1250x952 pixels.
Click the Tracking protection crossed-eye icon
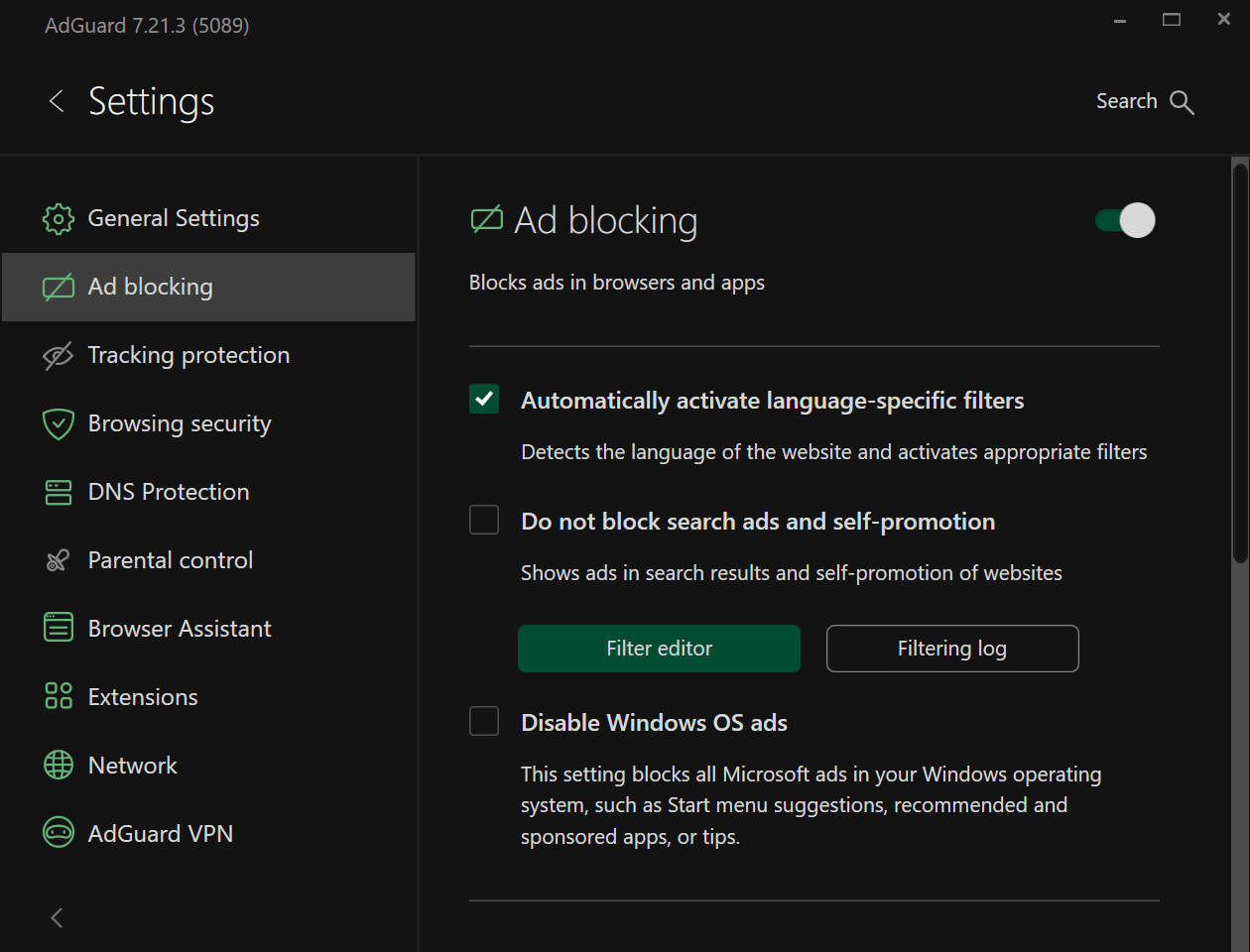(x=59, y=356)
